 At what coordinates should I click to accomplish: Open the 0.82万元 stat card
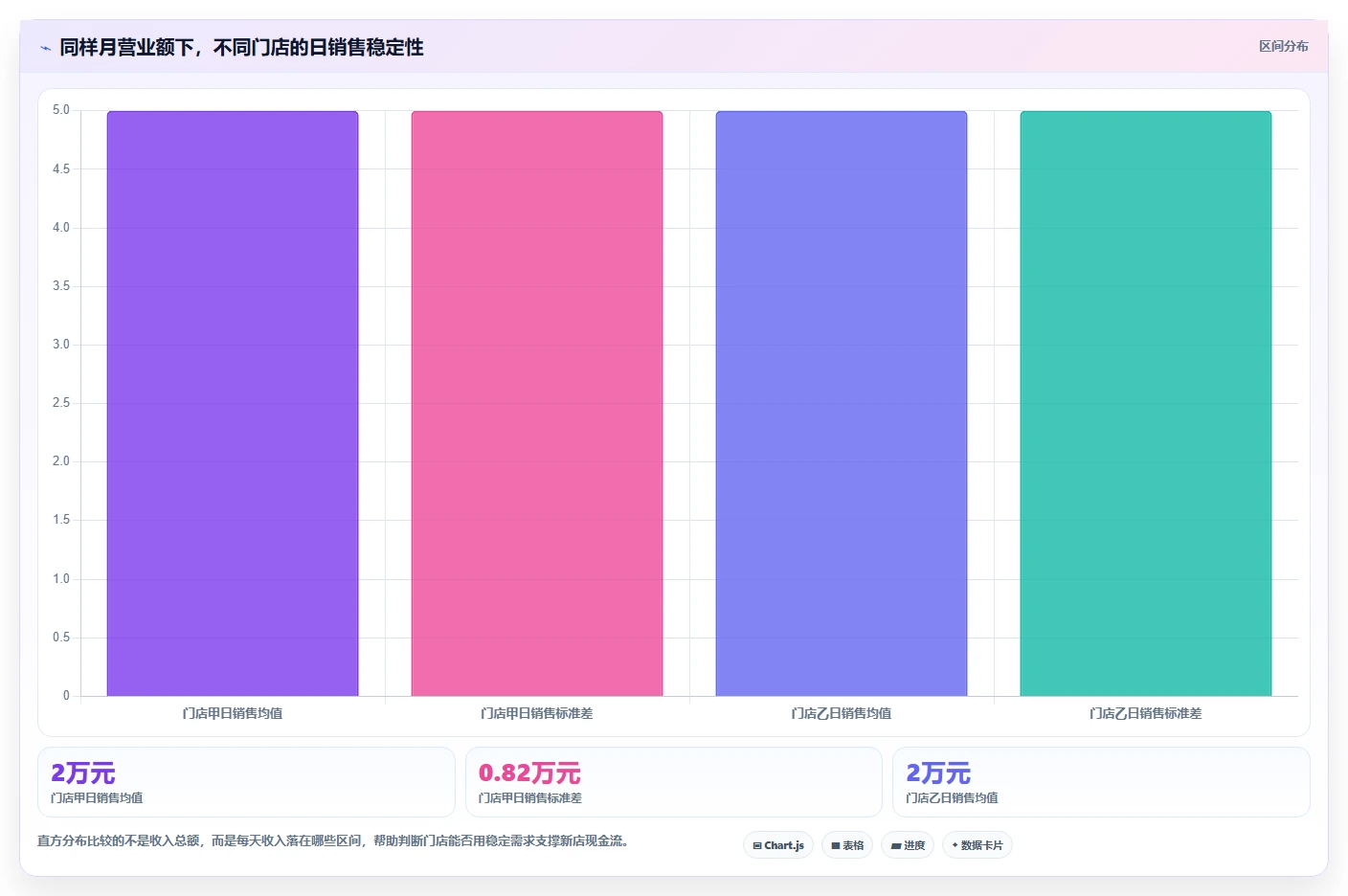(674, 782)
